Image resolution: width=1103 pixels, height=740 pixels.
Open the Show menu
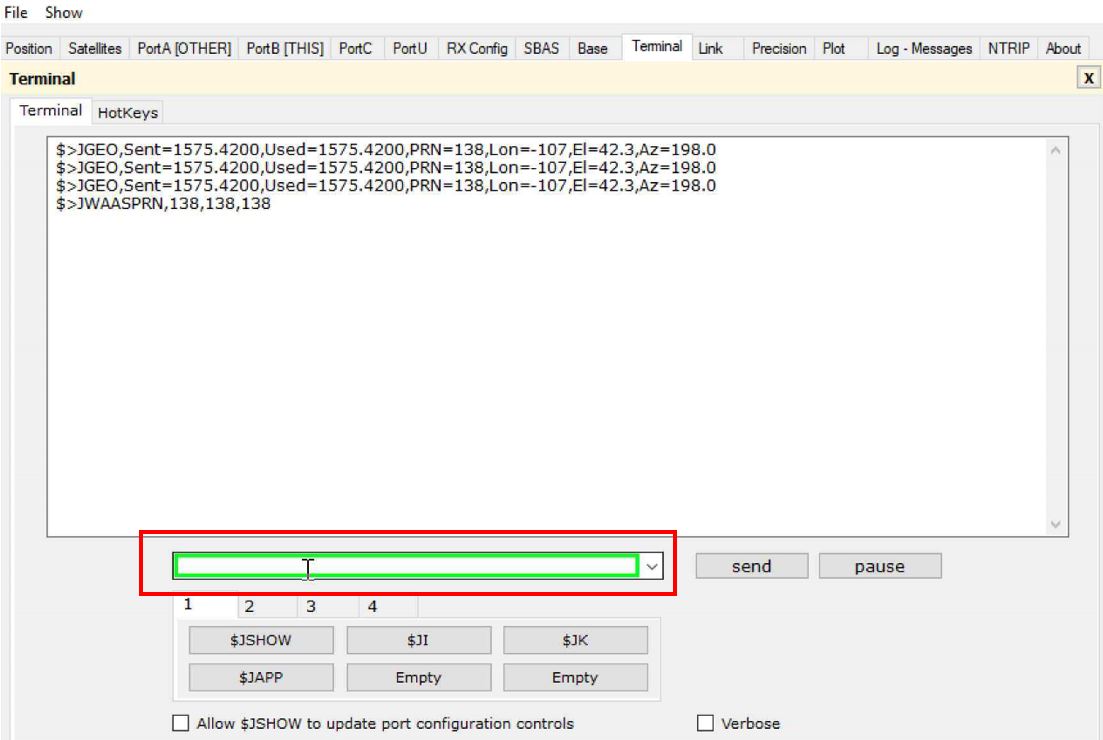(x=63, y=13)
